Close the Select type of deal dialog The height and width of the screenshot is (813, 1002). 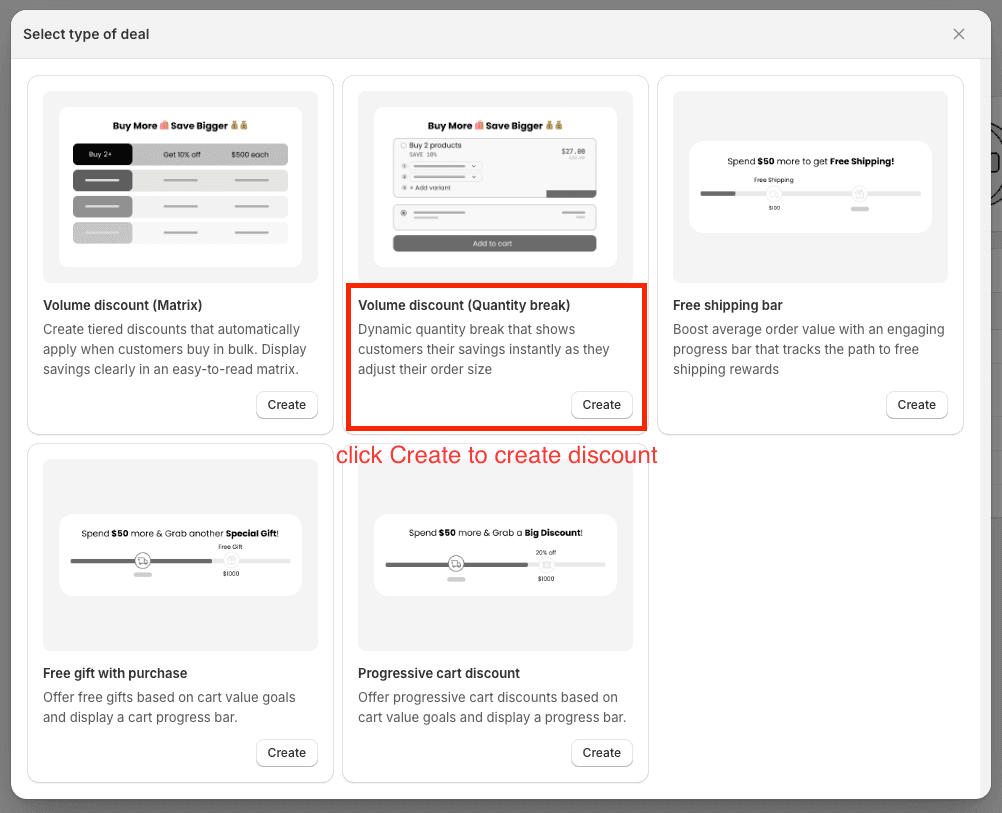click(959, 34)
